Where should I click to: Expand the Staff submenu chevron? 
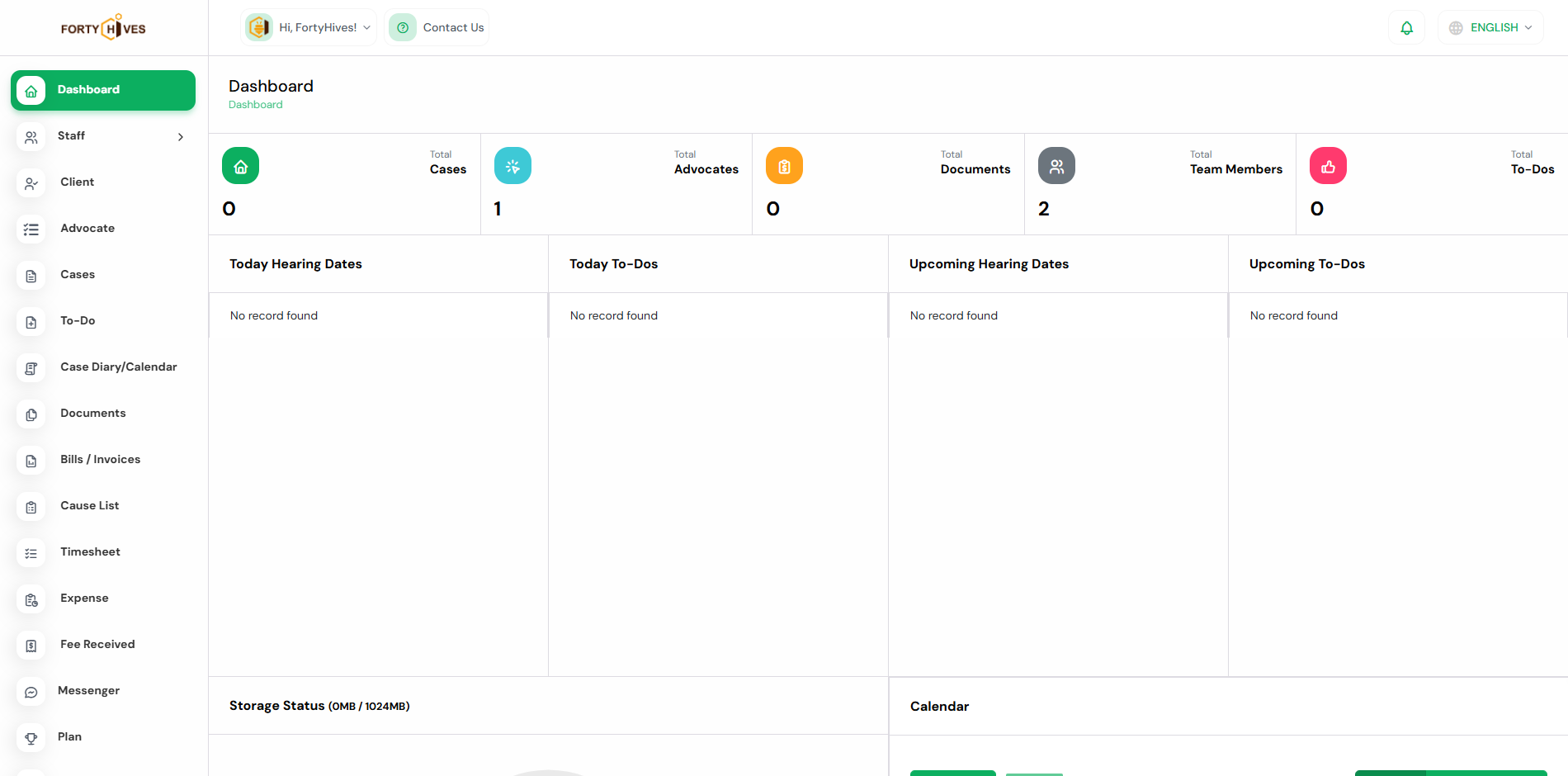click(x=181, y=137)
